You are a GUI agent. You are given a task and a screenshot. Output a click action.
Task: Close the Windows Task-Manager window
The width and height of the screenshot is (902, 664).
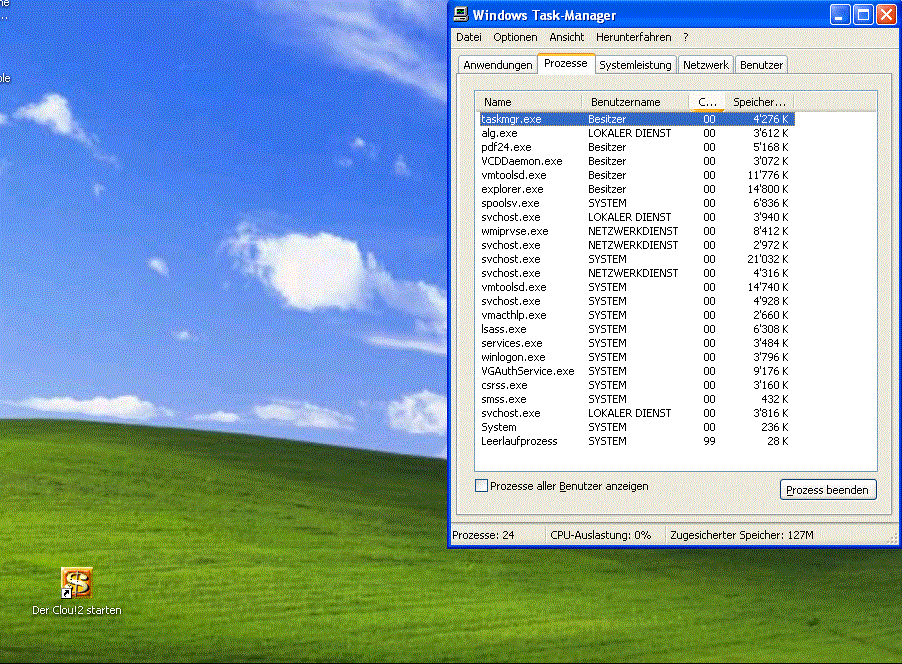[886, 15]
